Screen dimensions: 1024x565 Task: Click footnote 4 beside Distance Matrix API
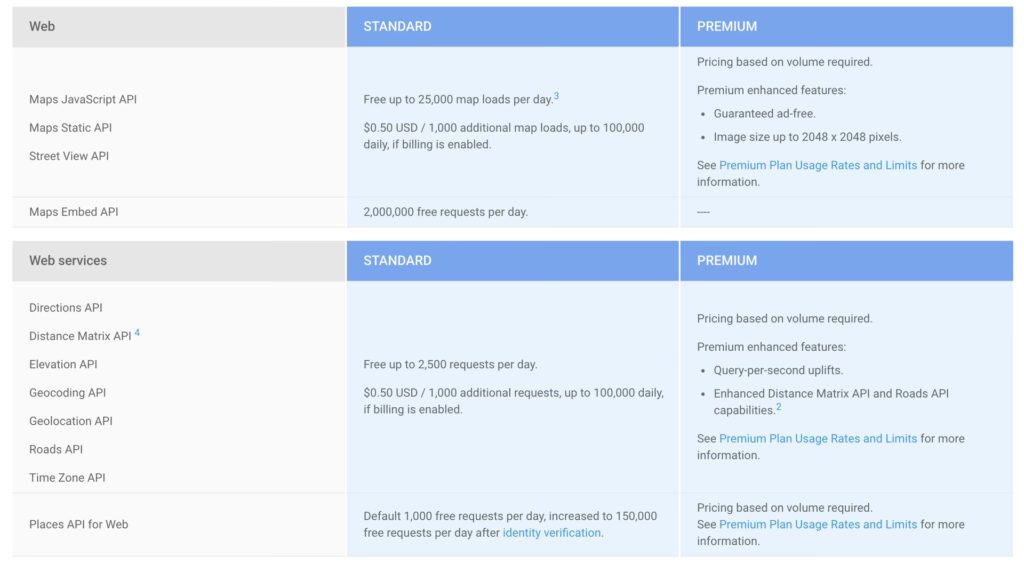137,333
